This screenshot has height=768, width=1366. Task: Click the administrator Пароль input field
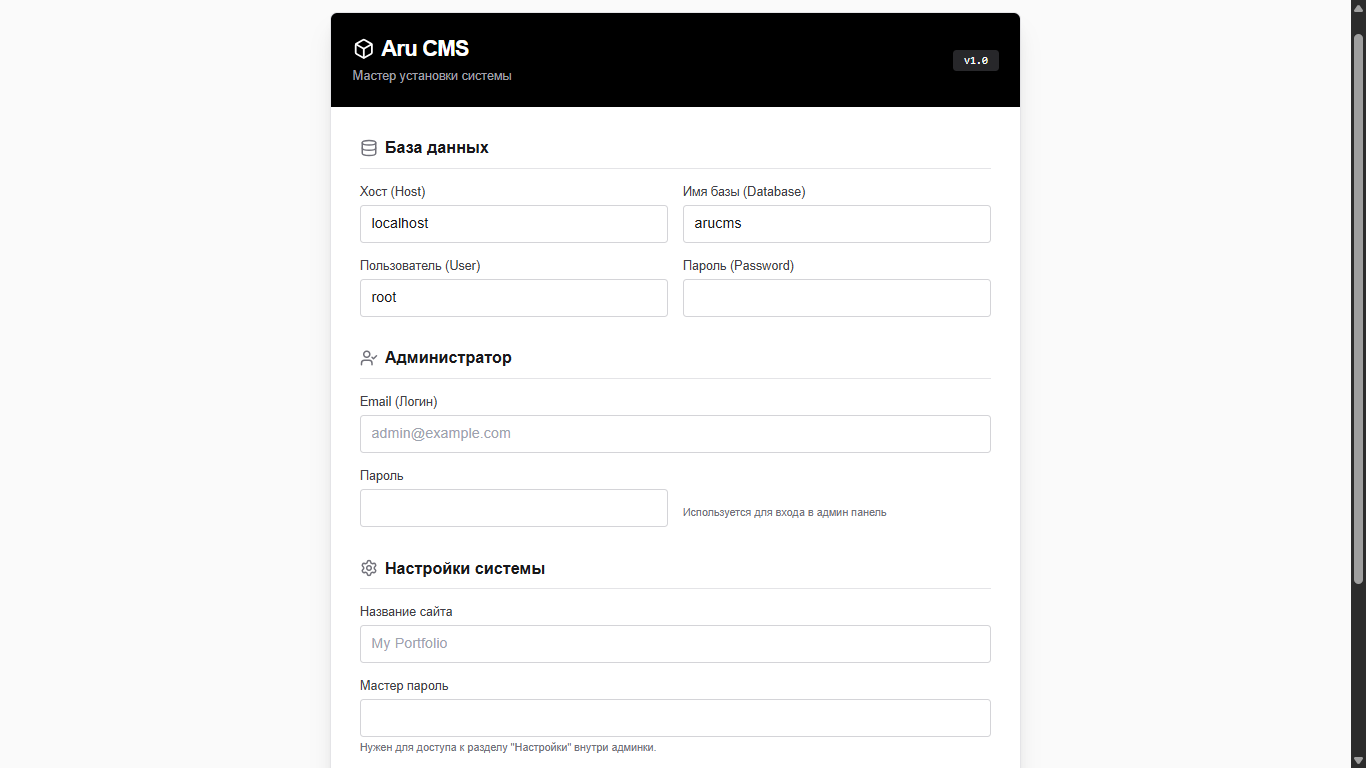pos(513,508)
